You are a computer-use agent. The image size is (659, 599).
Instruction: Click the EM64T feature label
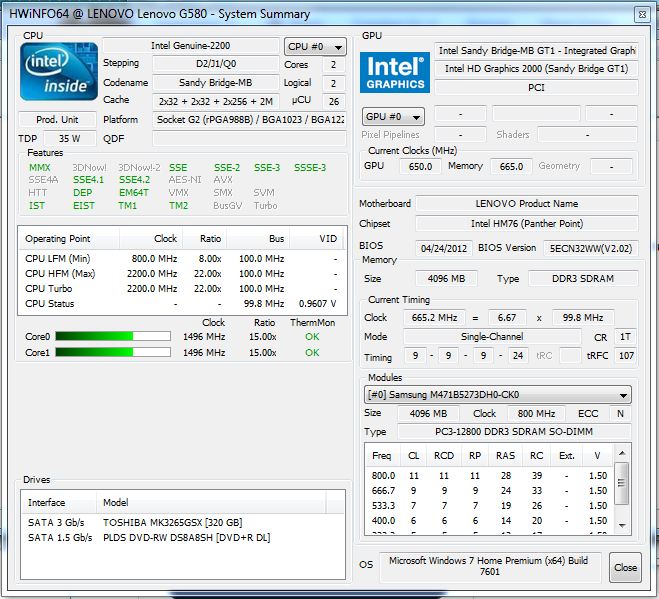[134, 193]
